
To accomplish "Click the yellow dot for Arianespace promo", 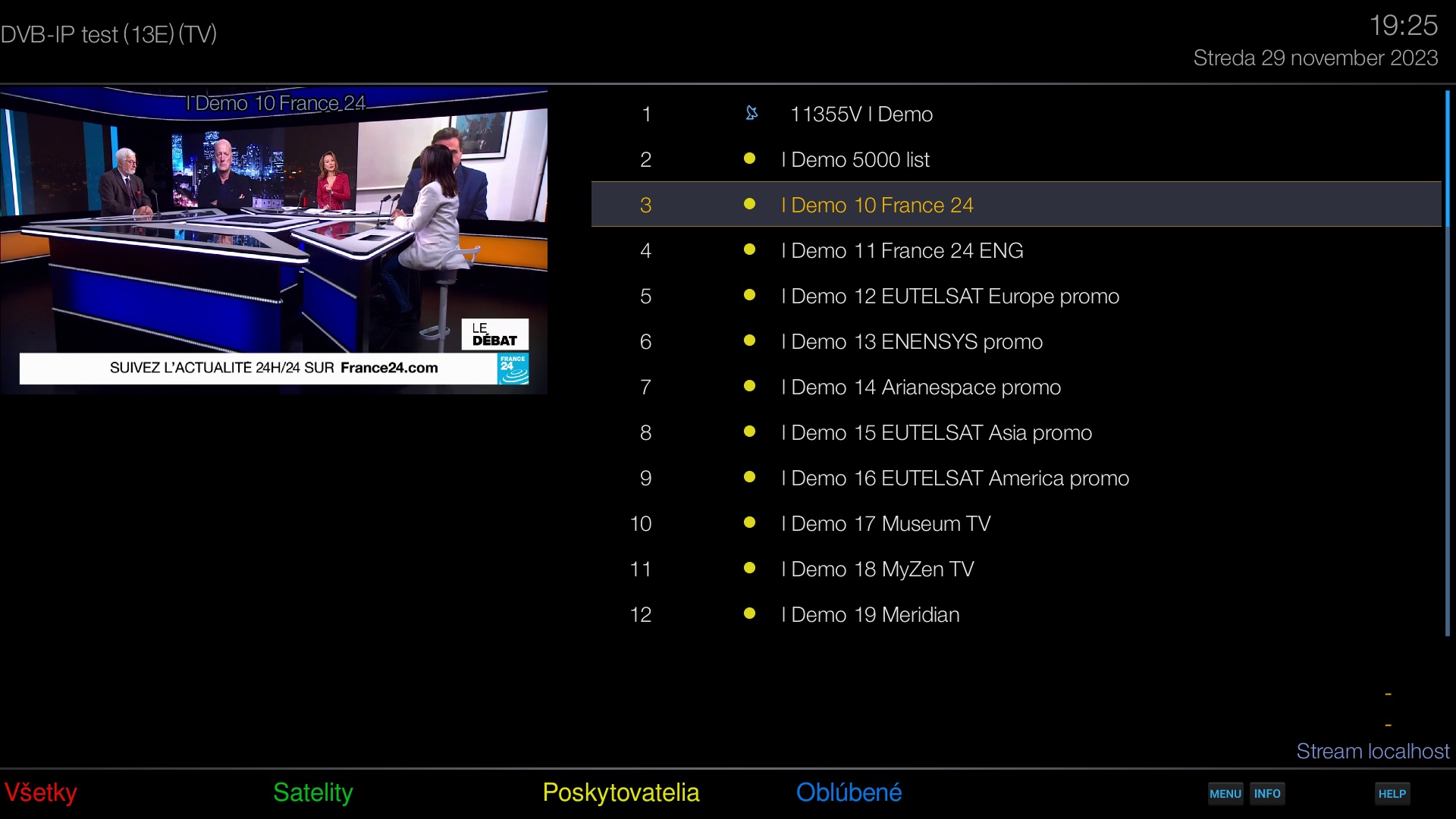I will (x=749, y=386).
